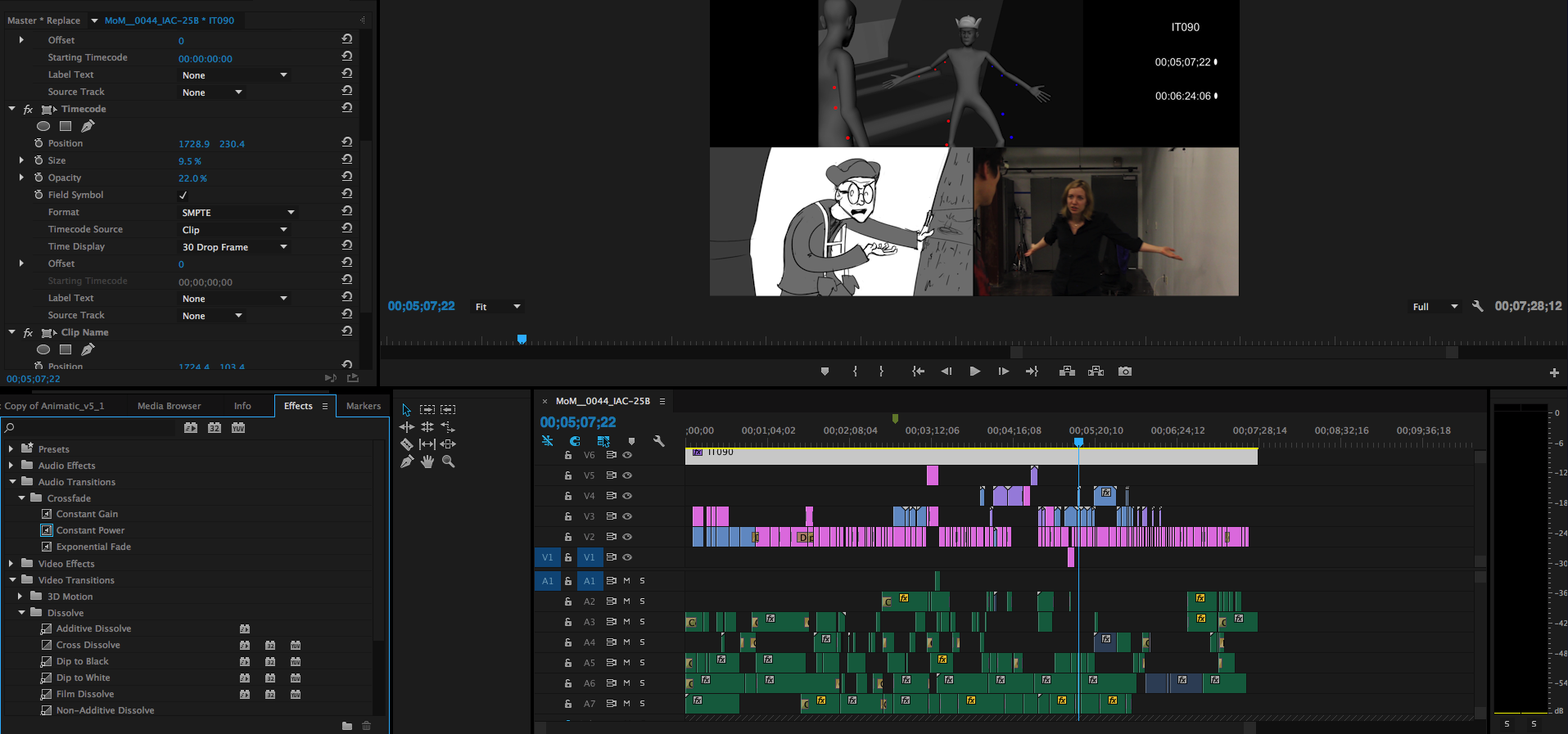The width and height of the screenshot is (1568, 734).
Task: Select the Hand tool
Action: pyautogui.click(x=427, y=462)
